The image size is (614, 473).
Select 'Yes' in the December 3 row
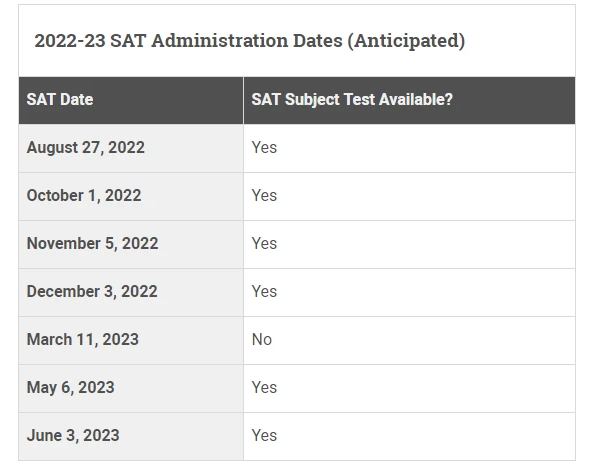click(x=265, y=292)
